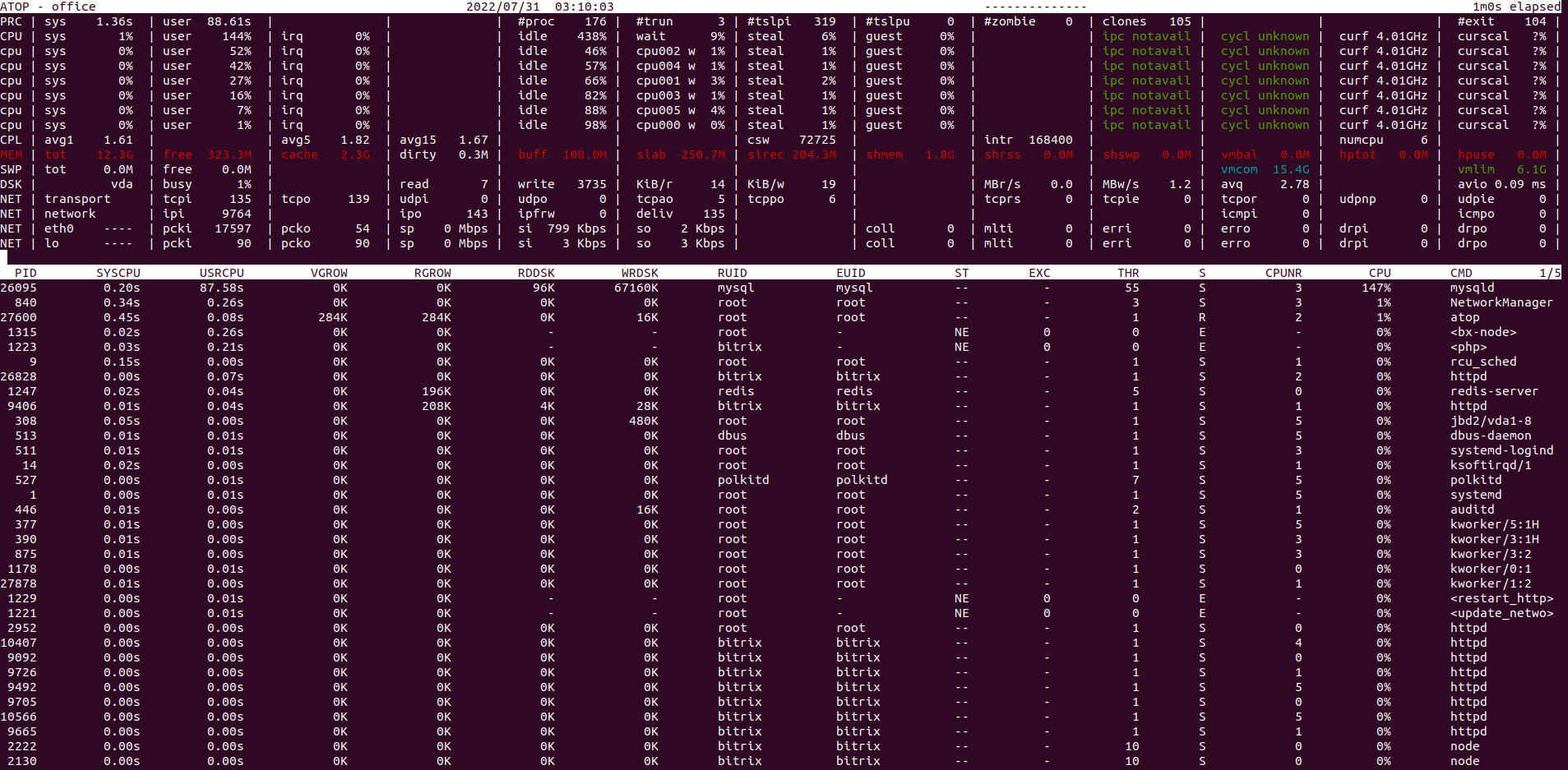Click the DSK row label

pos(11,184)
